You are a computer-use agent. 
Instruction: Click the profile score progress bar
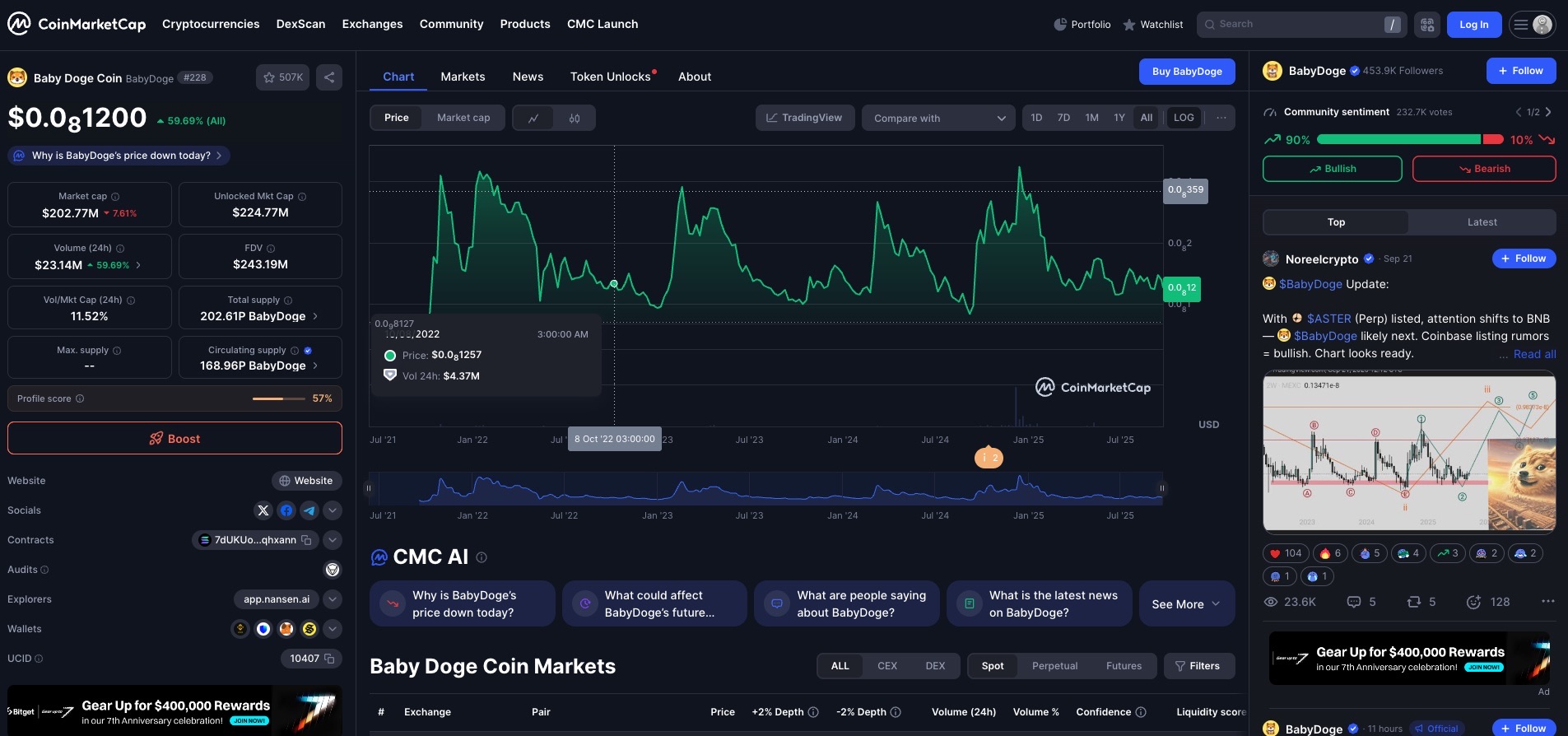pyautogui.click(x=279, y=398)
